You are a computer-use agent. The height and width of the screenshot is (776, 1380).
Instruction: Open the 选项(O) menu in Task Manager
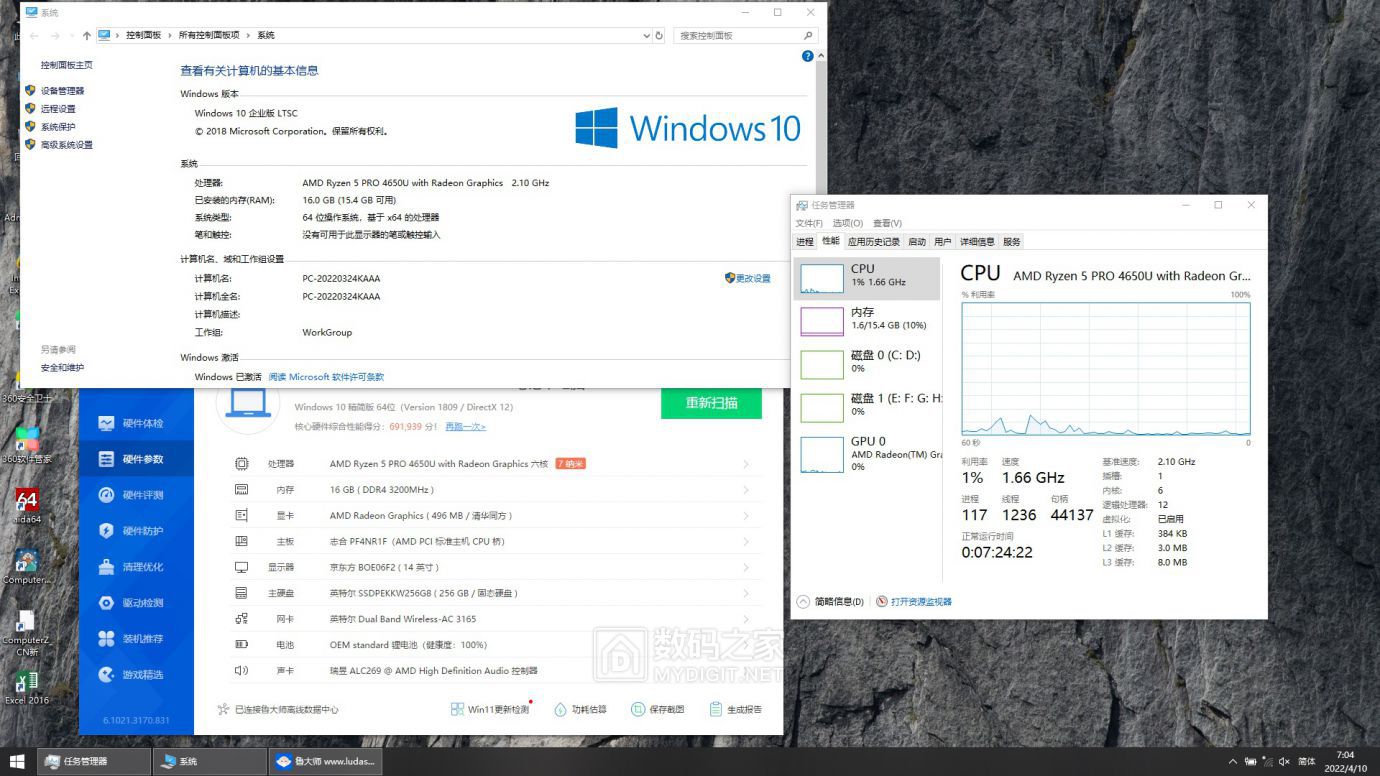click(847, 223)
